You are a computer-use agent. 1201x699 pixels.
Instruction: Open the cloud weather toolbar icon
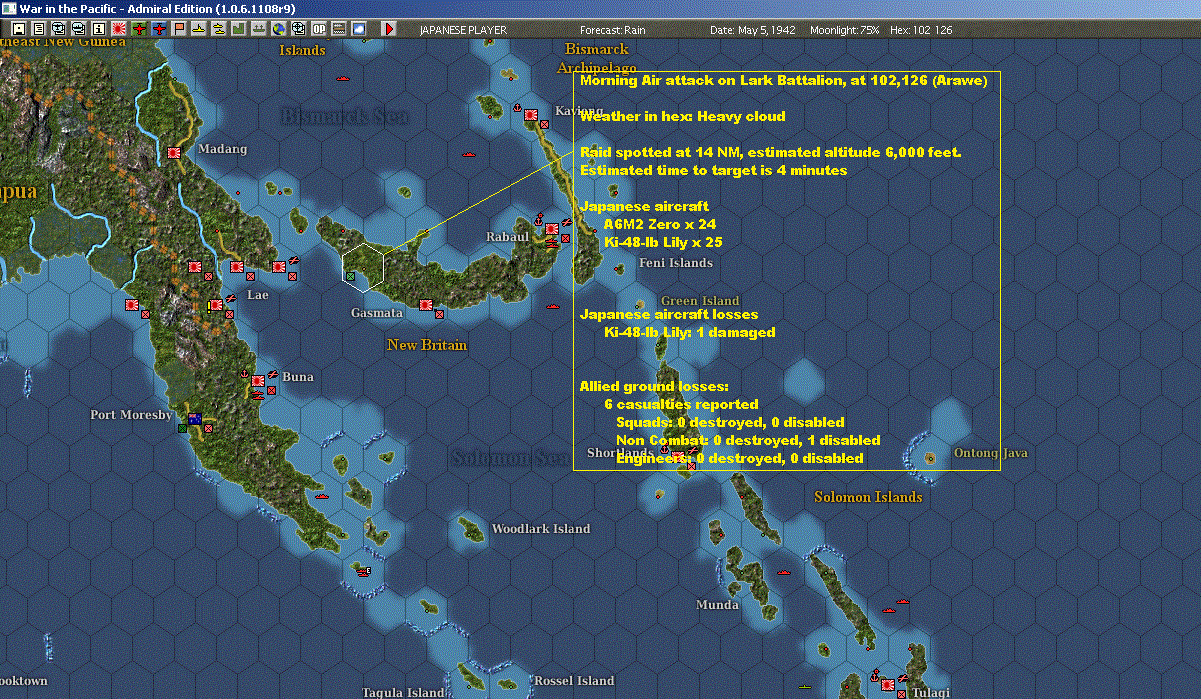click(358, 29)
